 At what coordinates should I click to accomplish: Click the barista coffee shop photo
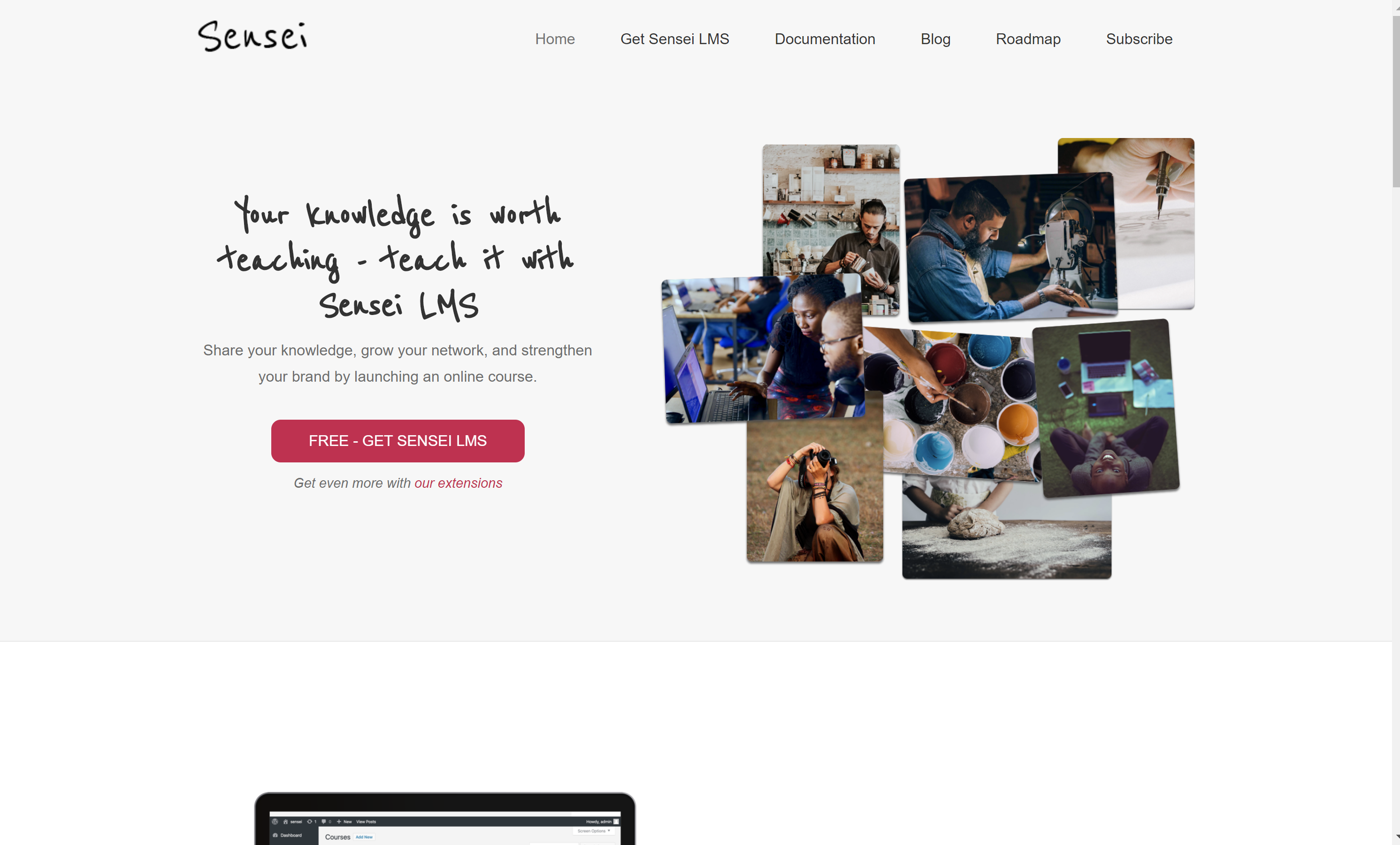pos(830,210)
